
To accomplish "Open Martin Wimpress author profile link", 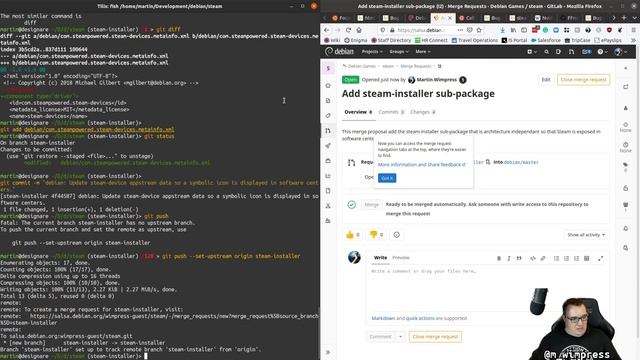I will pyautogui.click(x=437, y=80).
